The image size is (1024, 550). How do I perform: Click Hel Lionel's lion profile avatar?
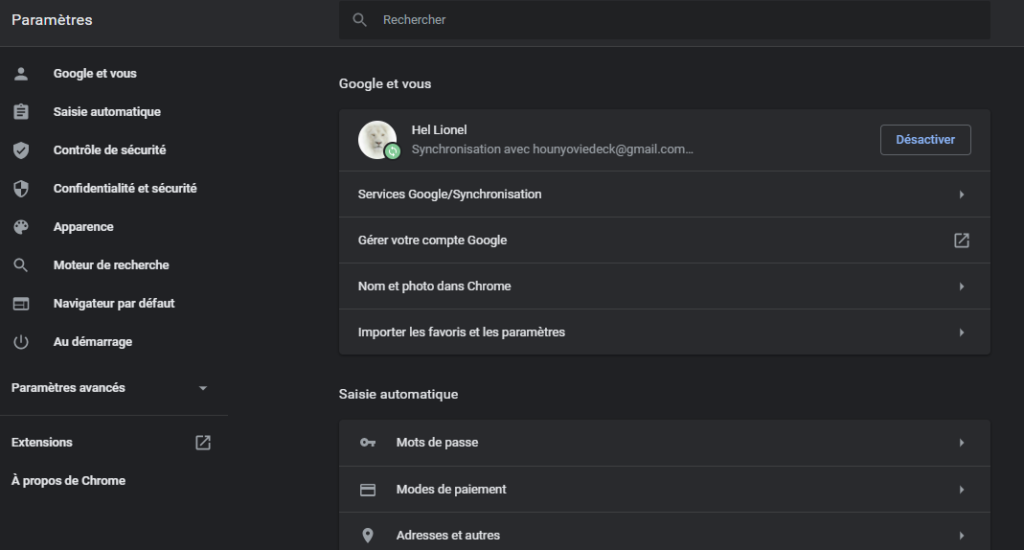[377, 139]
